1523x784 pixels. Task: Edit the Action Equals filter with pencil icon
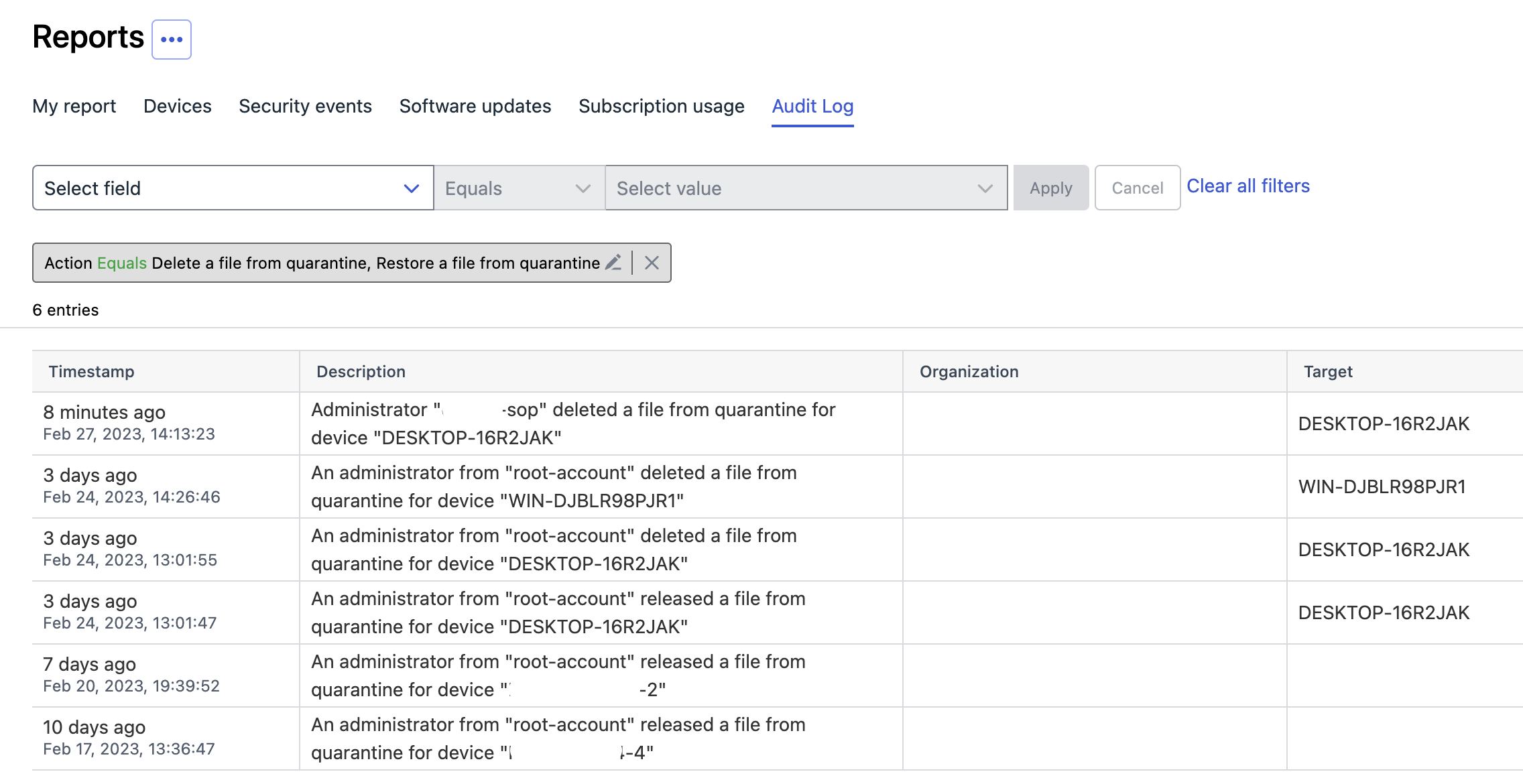pos(613,263)
